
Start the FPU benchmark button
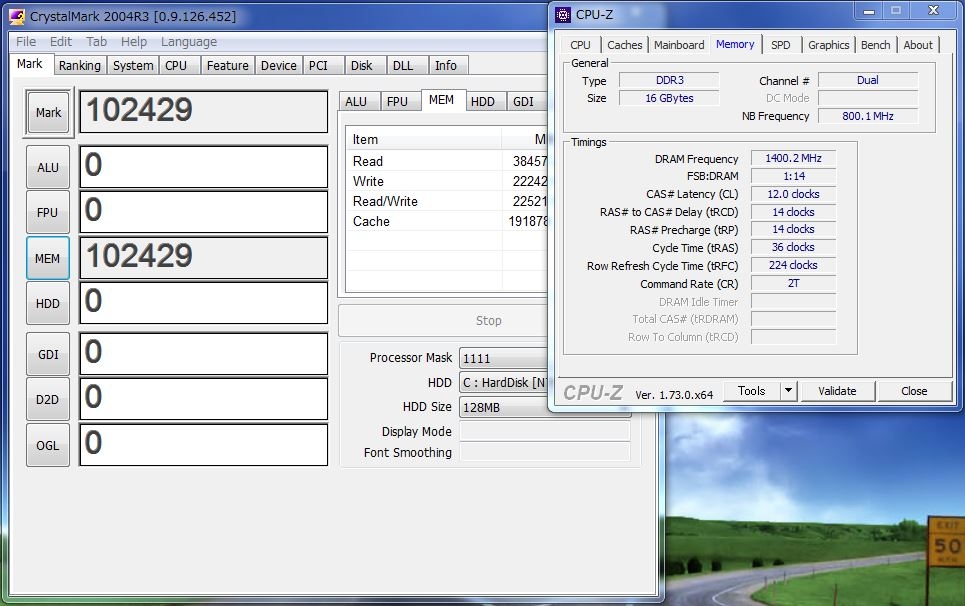(x=48, y=212)
